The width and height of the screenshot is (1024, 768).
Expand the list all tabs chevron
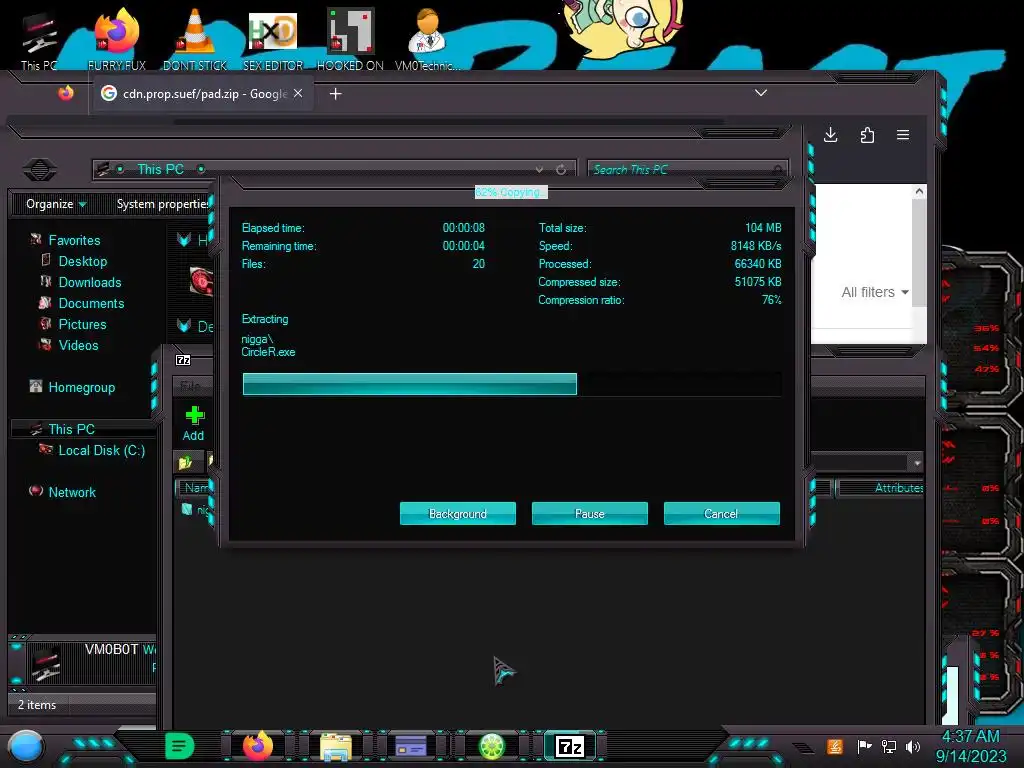(761, 93)
